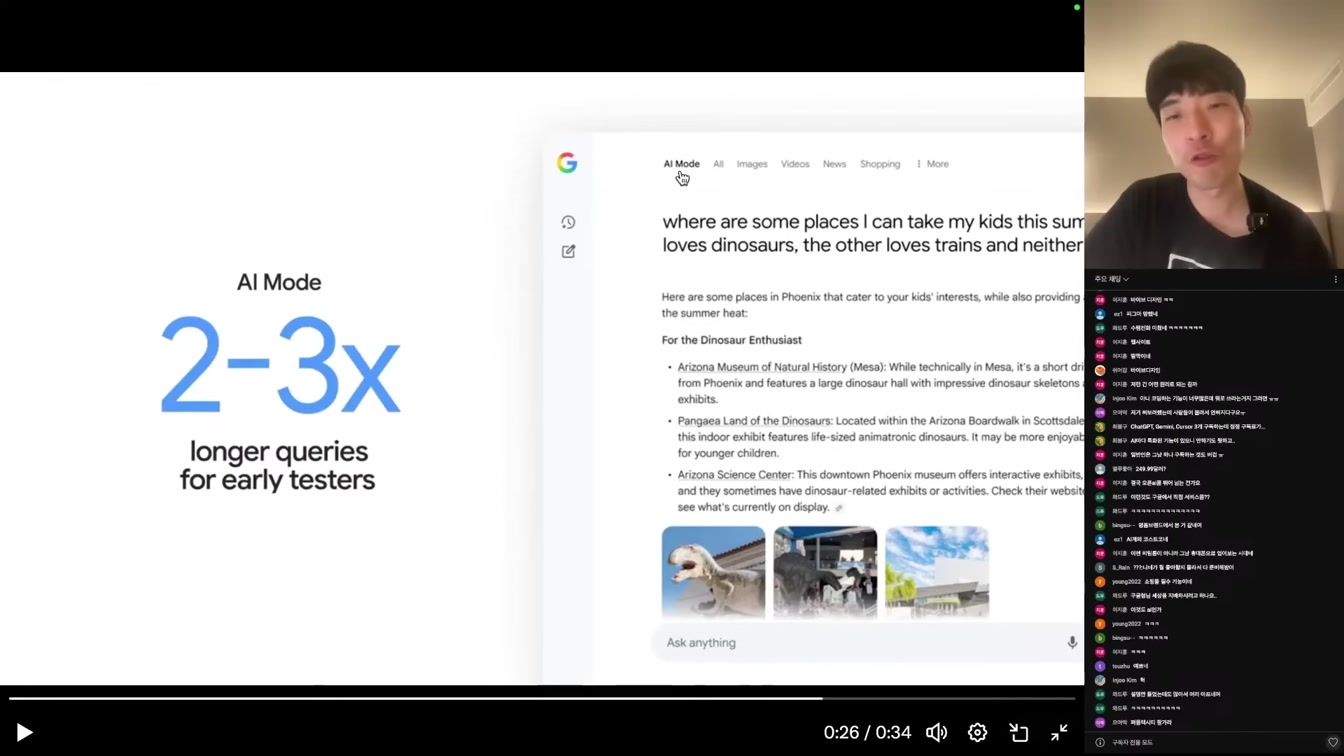Image resolution: width=1344 pixels, height=756 pixels.
Task: Seek along the video progress bar
Action: tap(542, 698)
